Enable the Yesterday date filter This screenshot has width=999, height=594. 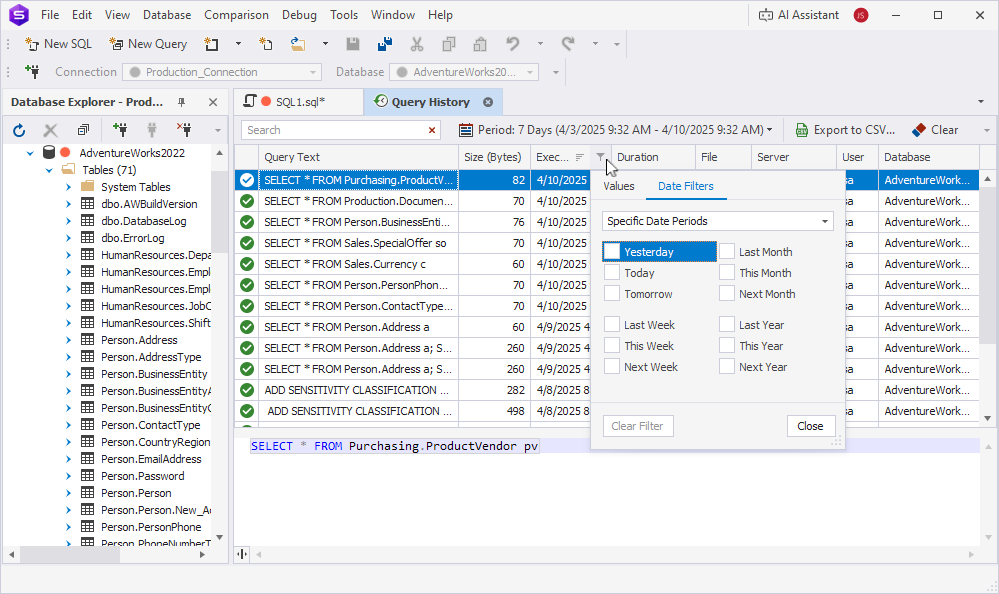pyautogui.click(x=612, y=251)
